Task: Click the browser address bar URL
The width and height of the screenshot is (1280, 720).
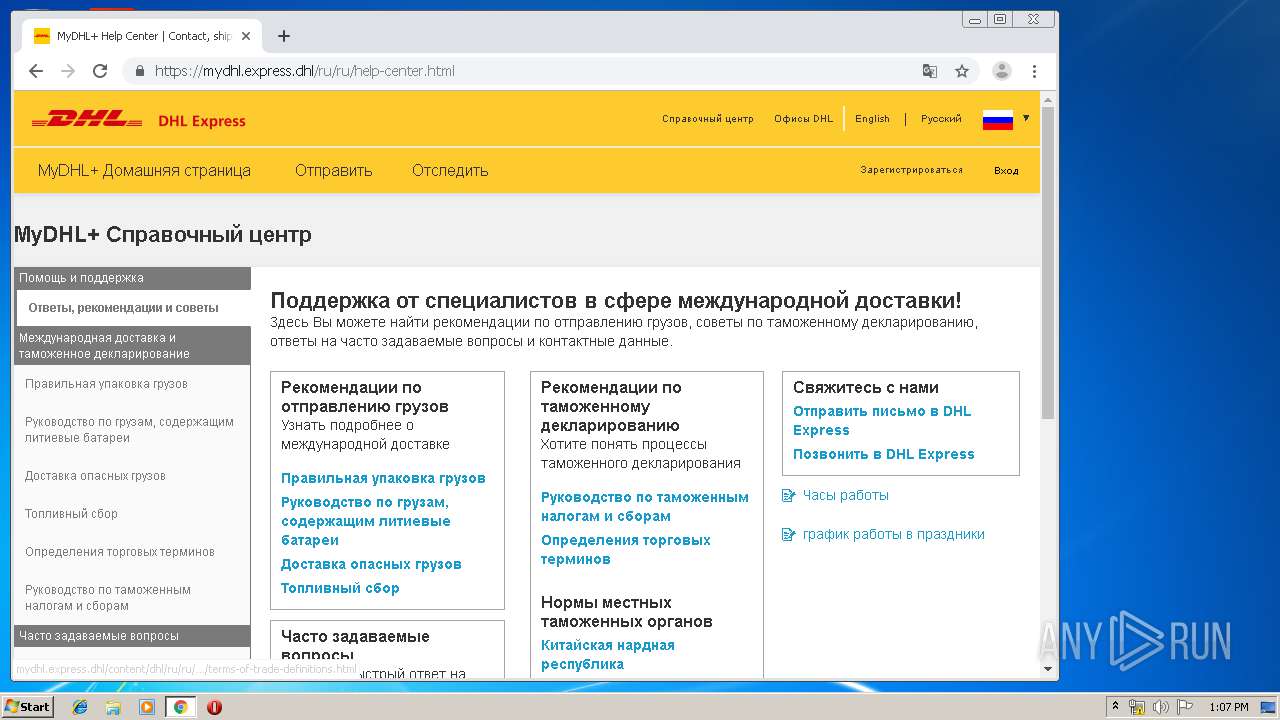Action: [305, 71]
